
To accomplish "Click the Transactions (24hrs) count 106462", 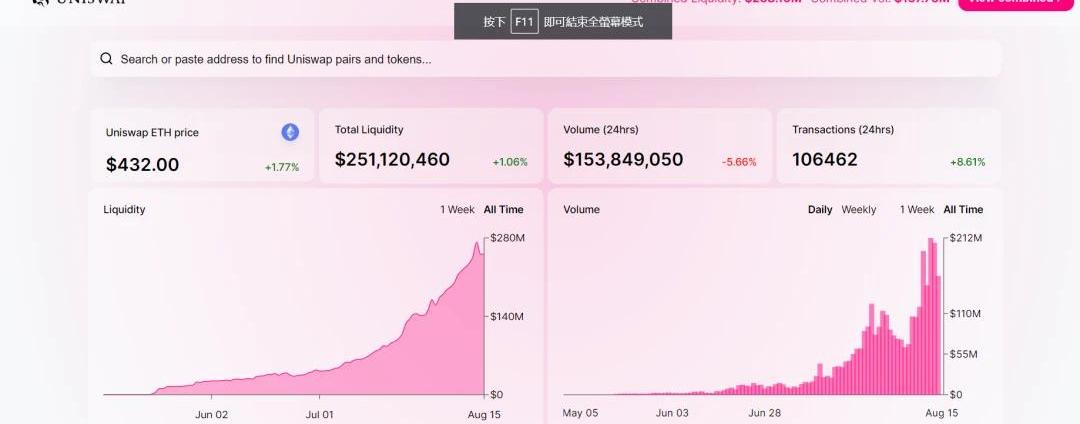I will 824,160.
